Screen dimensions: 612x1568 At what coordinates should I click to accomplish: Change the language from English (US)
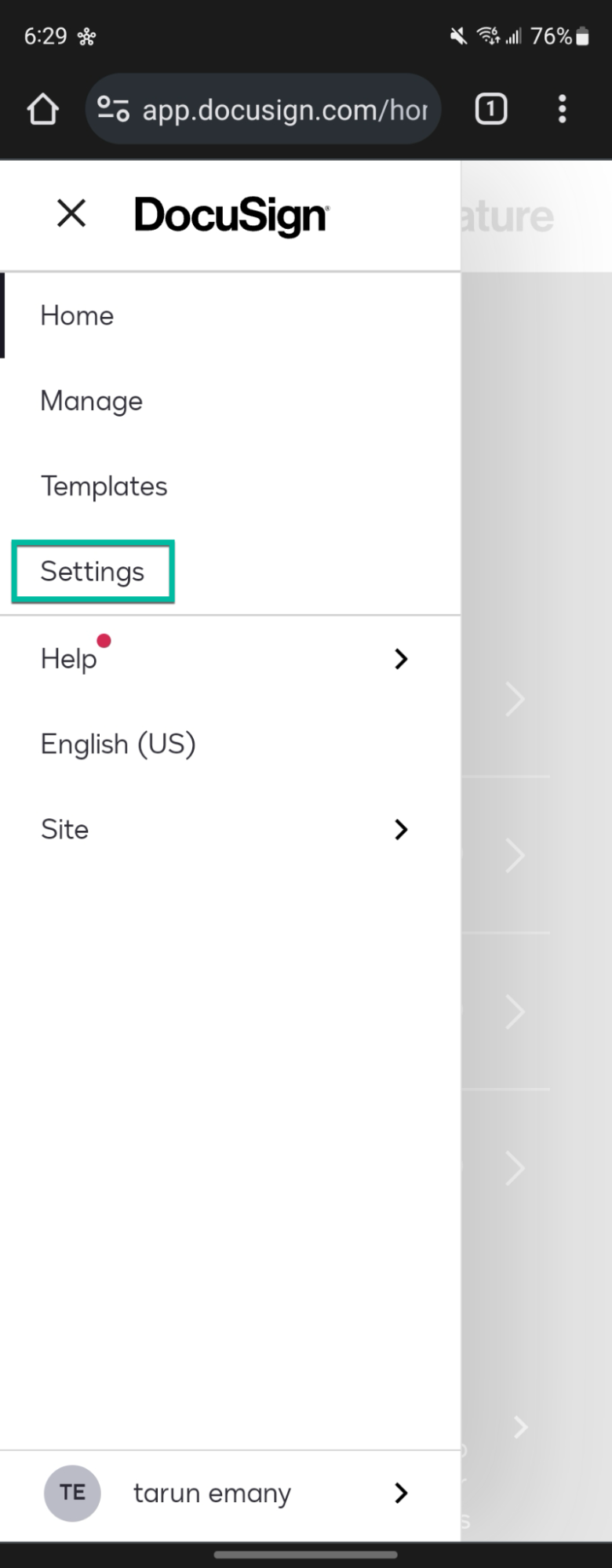(118, 744)
